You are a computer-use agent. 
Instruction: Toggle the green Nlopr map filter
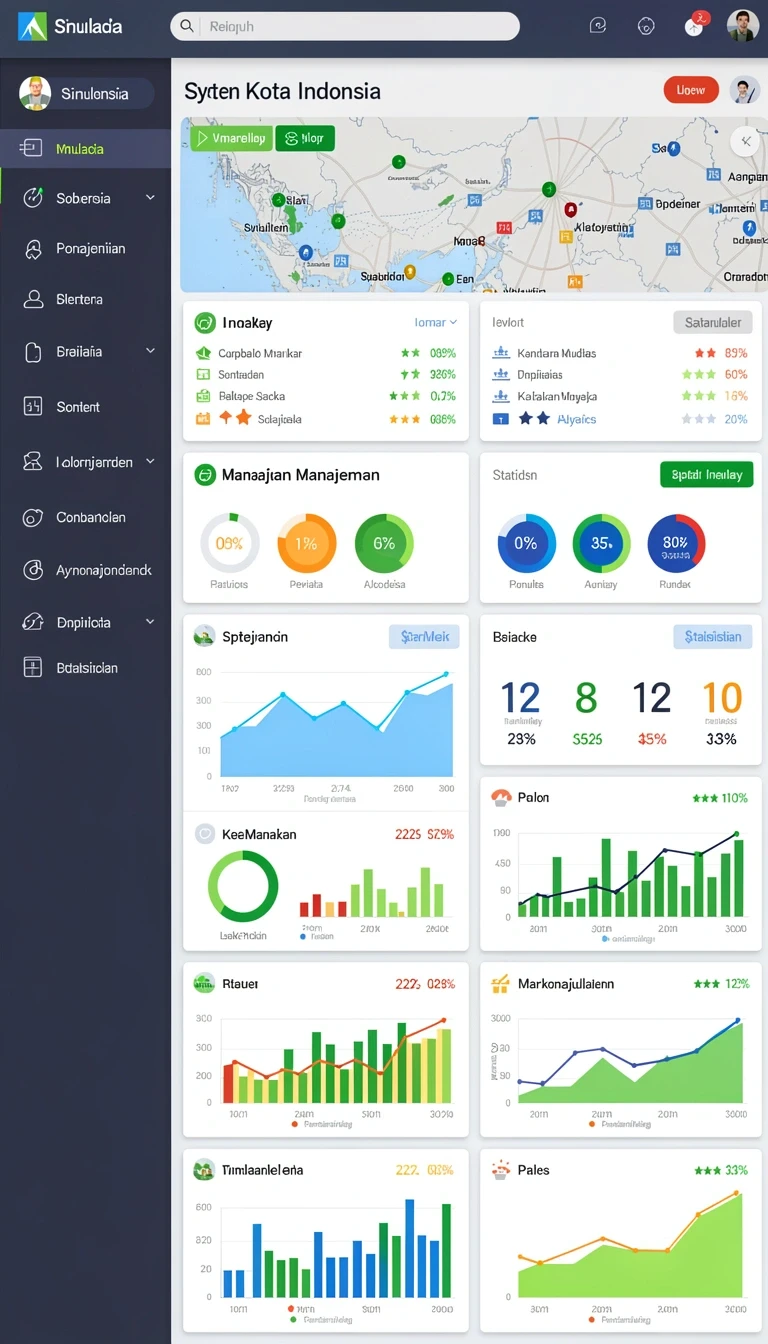[x=305, y=139]
